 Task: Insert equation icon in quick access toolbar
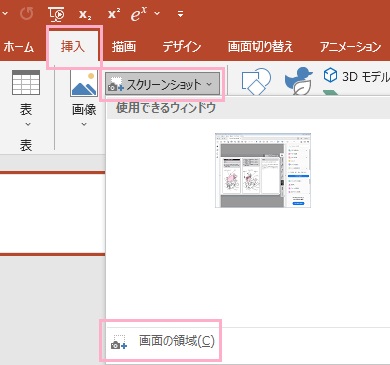click(x=139, y=14)
